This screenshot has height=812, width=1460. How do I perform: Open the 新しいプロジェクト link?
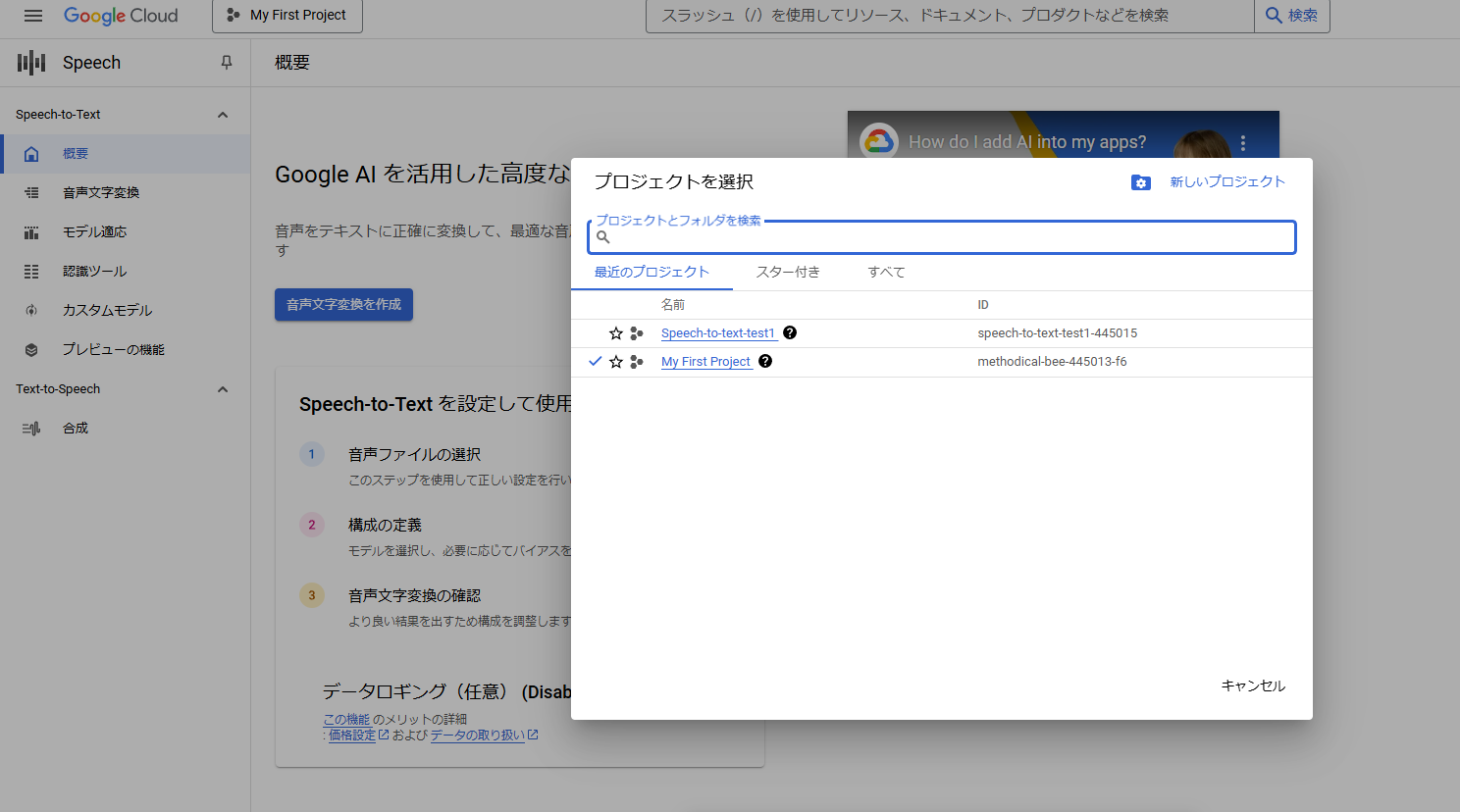pos(1227,181)
